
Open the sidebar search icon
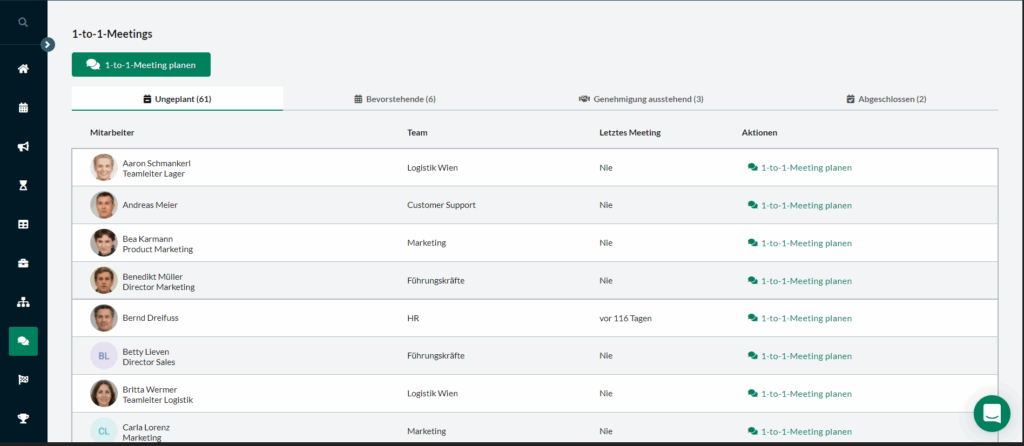[x=23, y=22]
